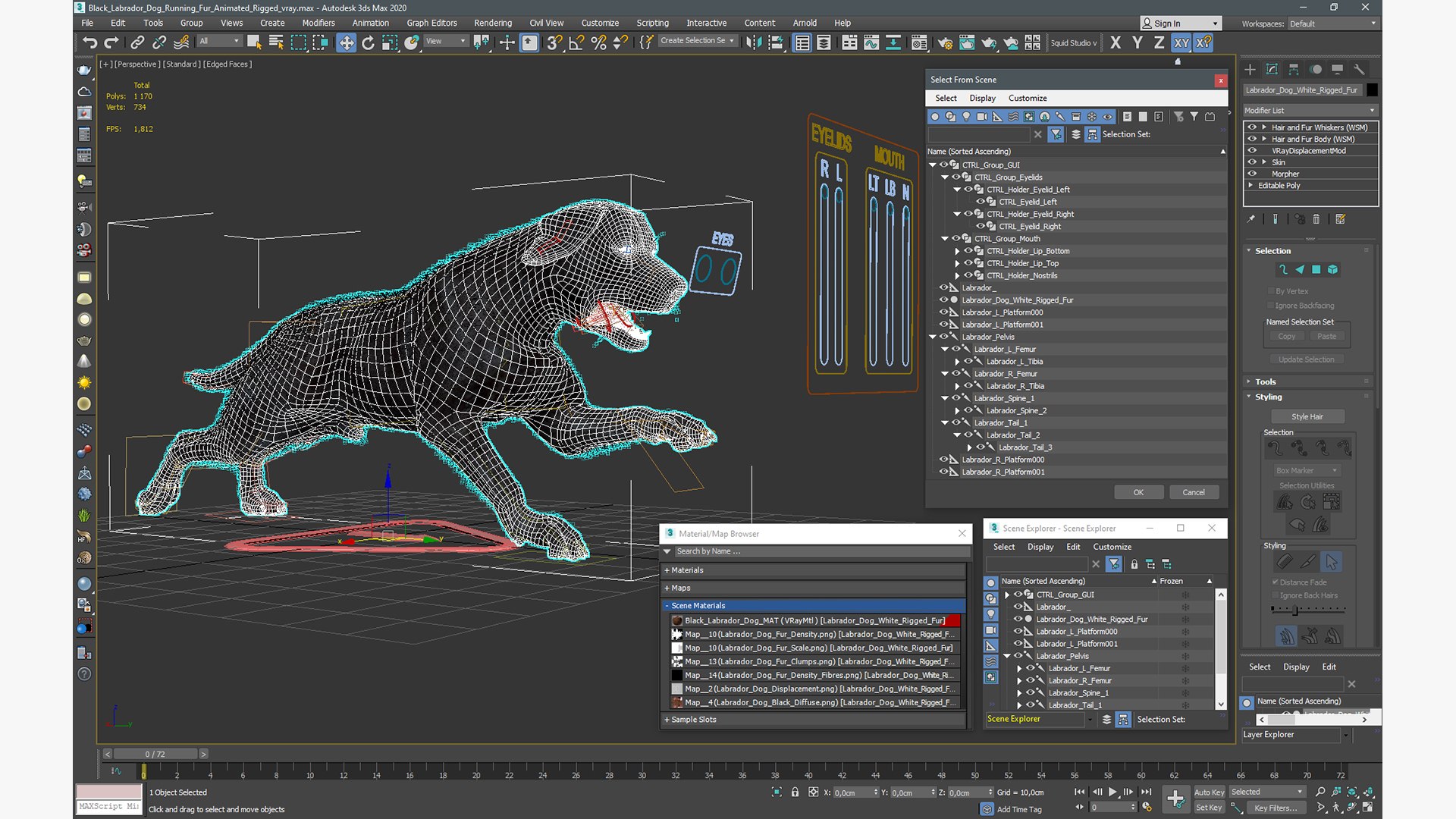
Task: Go to the start frame
Action: pos(1079,792)
